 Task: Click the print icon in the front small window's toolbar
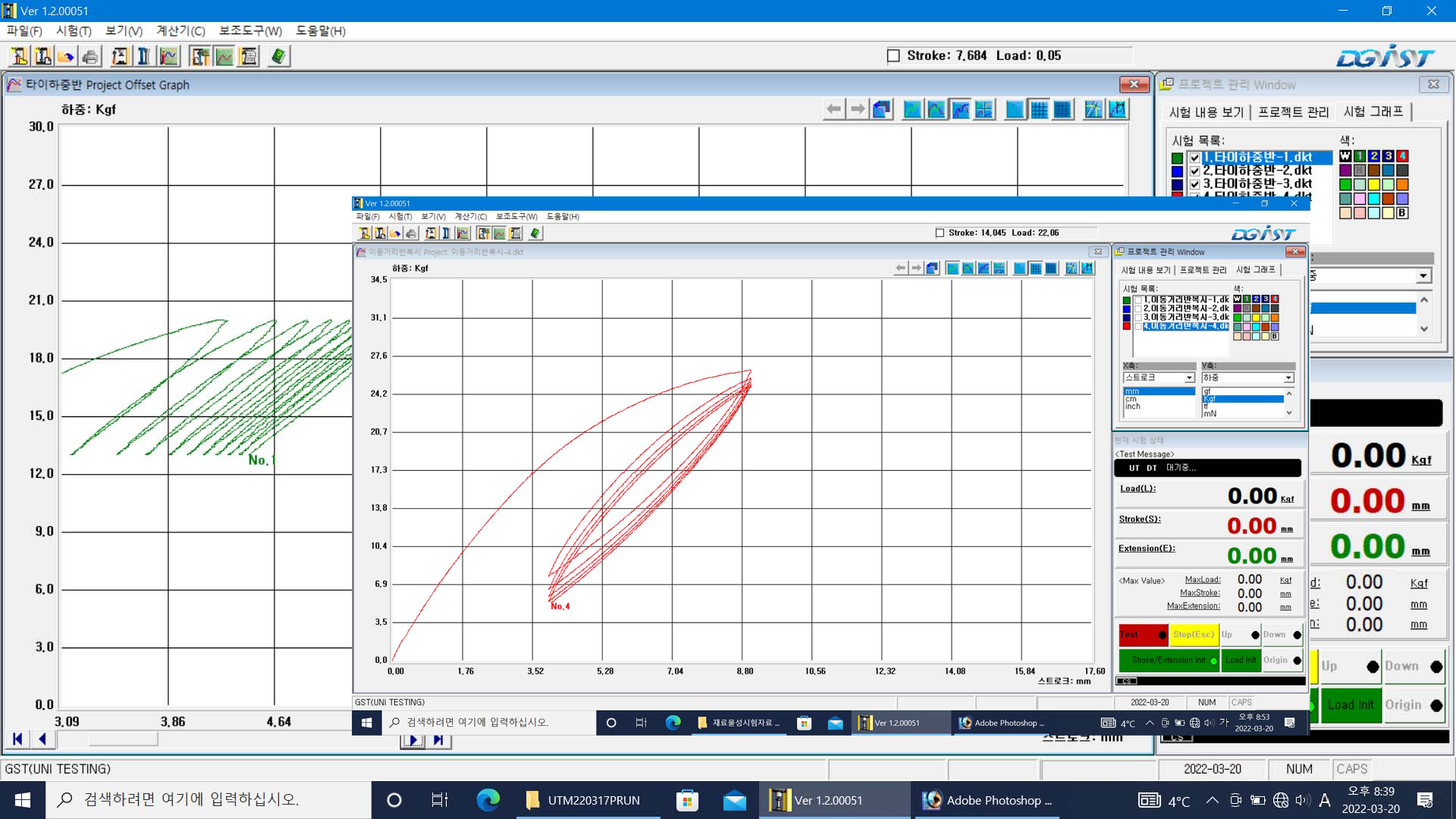(x=411, y=234)
